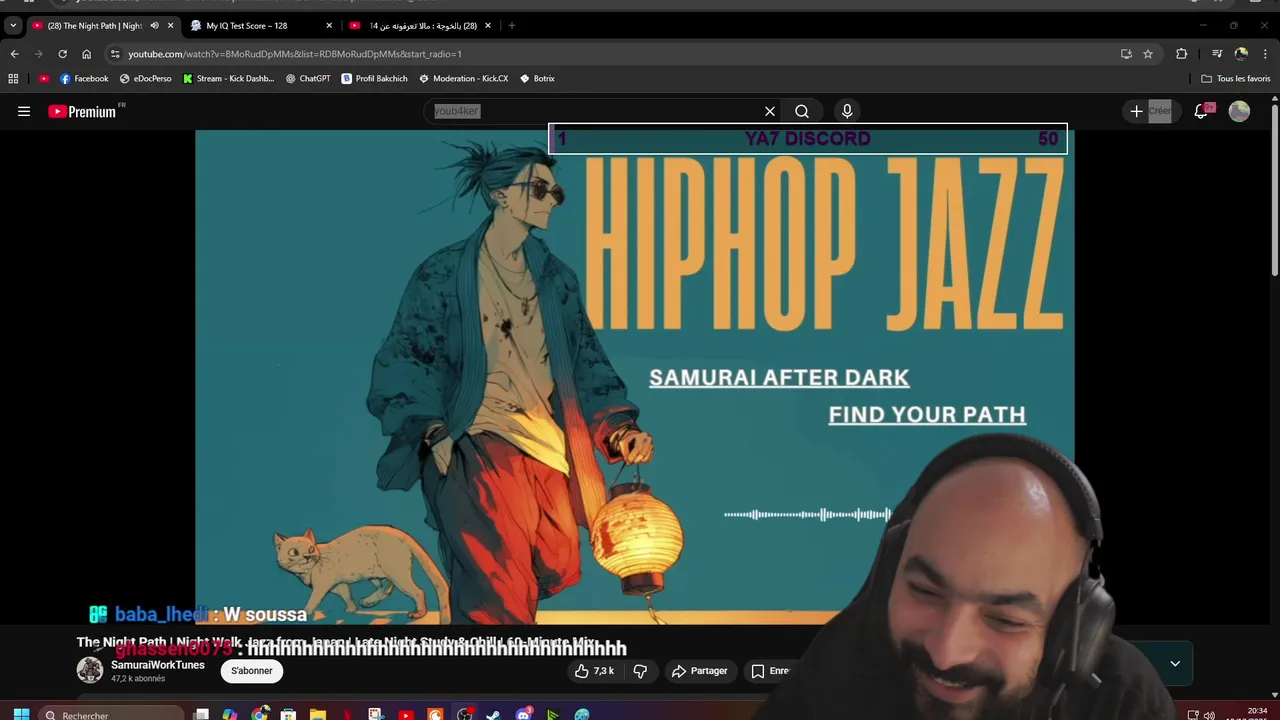Go to YouTube Premium home logo
The image size is (1280, 720).
[x=82, y=112]
